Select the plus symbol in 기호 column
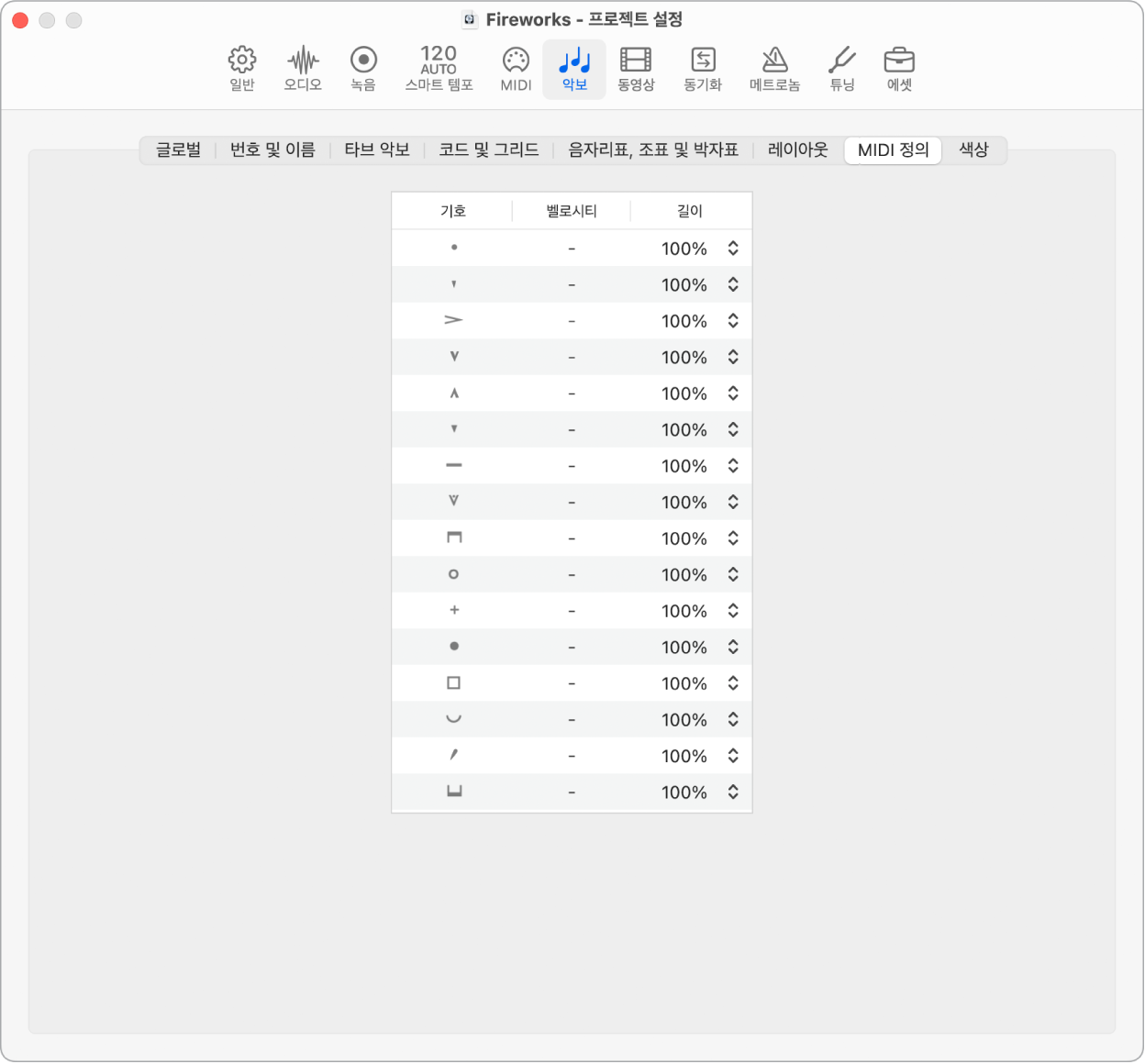The width and height of the screenshot is (1145, 1064). tap(453, 610)
